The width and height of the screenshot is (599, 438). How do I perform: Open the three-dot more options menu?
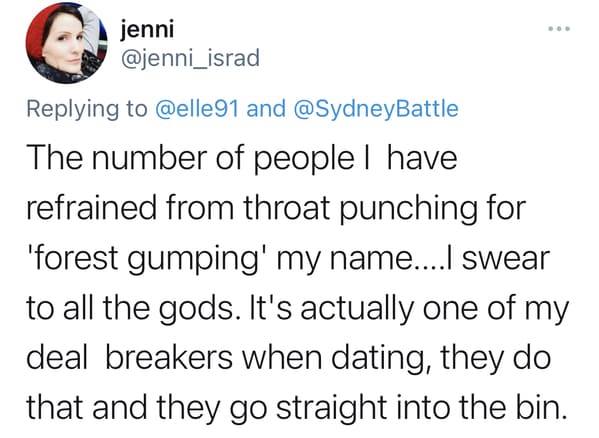point(559,28)
